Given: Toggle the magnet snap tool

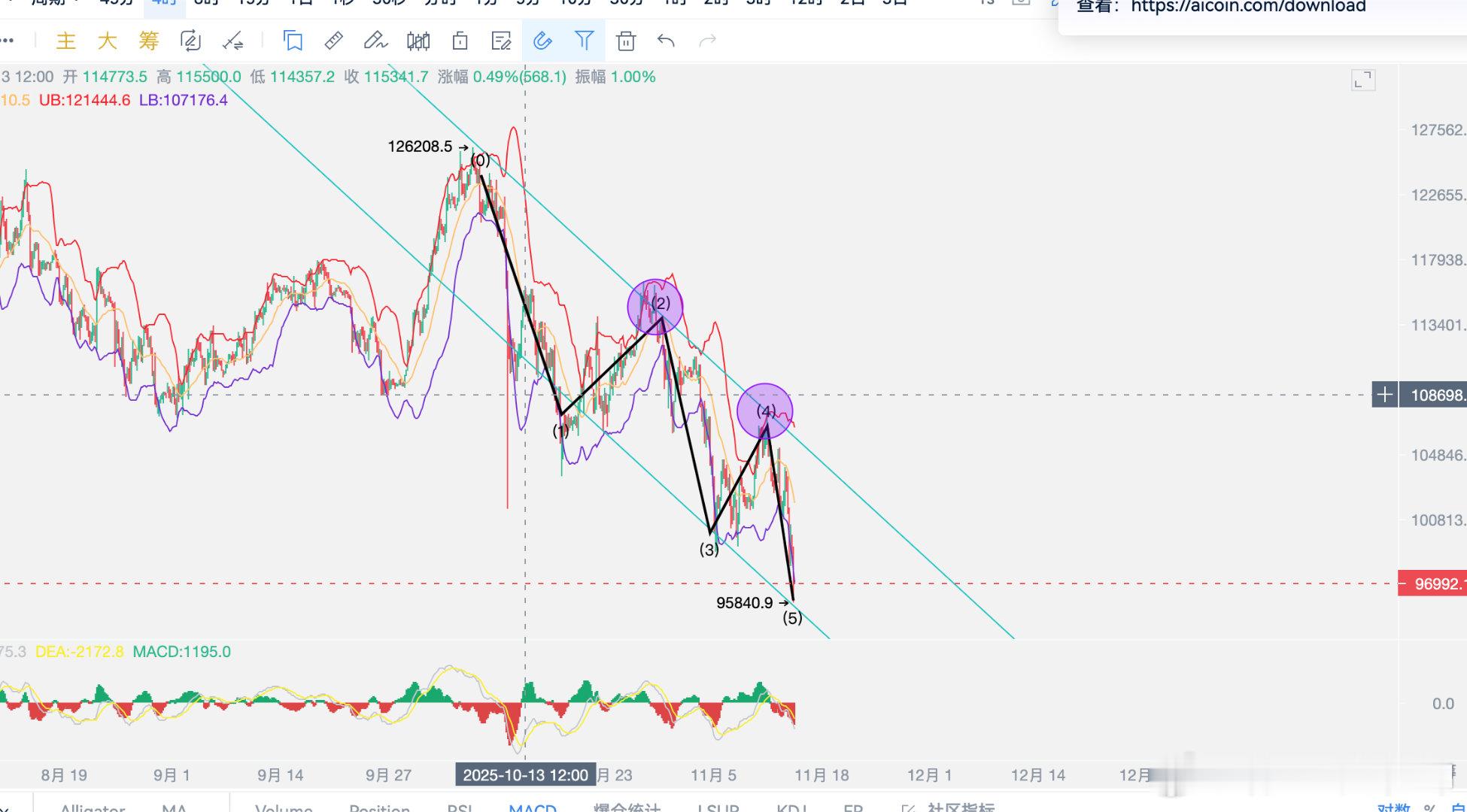Looking at the screenshot, I should point(542,41).
